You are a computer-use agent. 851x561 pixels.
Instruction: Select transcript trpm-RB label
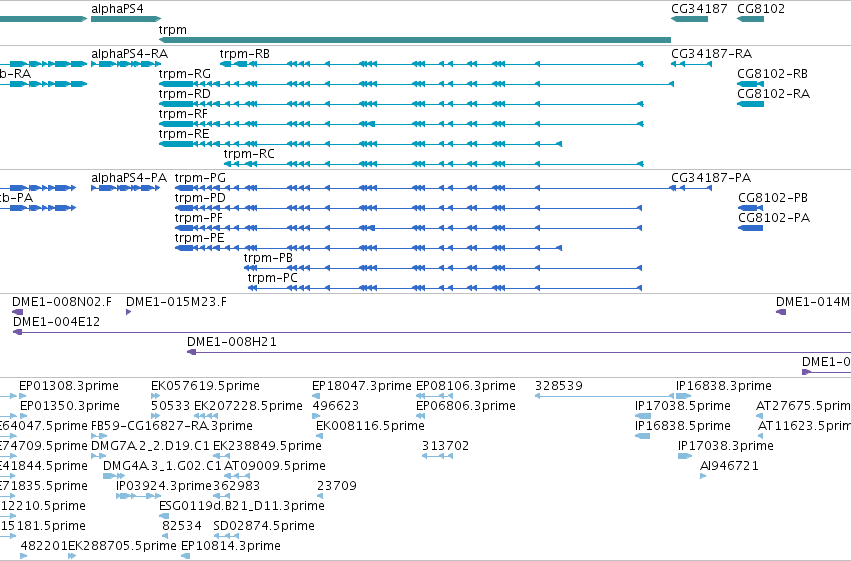(x=245, y=54)
